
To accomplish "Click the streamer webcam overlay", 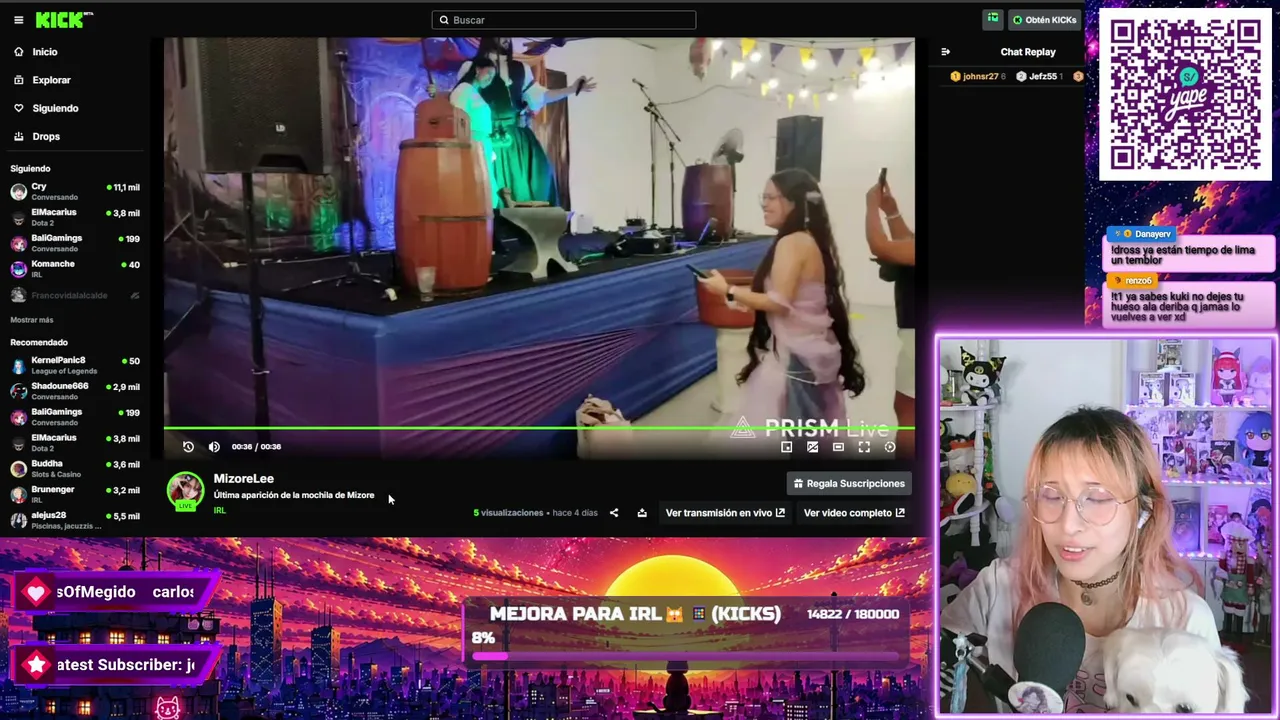I will [1106, 527].
